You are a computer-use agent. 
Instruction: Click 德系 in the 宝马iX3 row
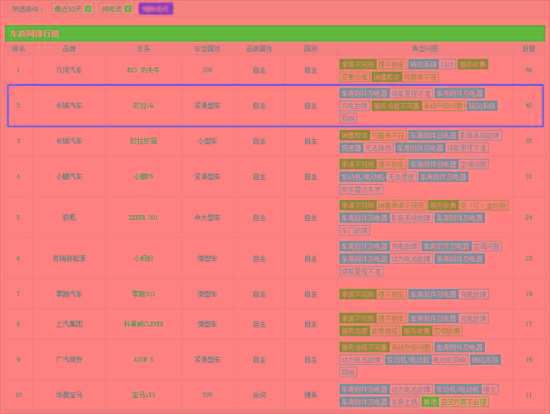[311, 395]
